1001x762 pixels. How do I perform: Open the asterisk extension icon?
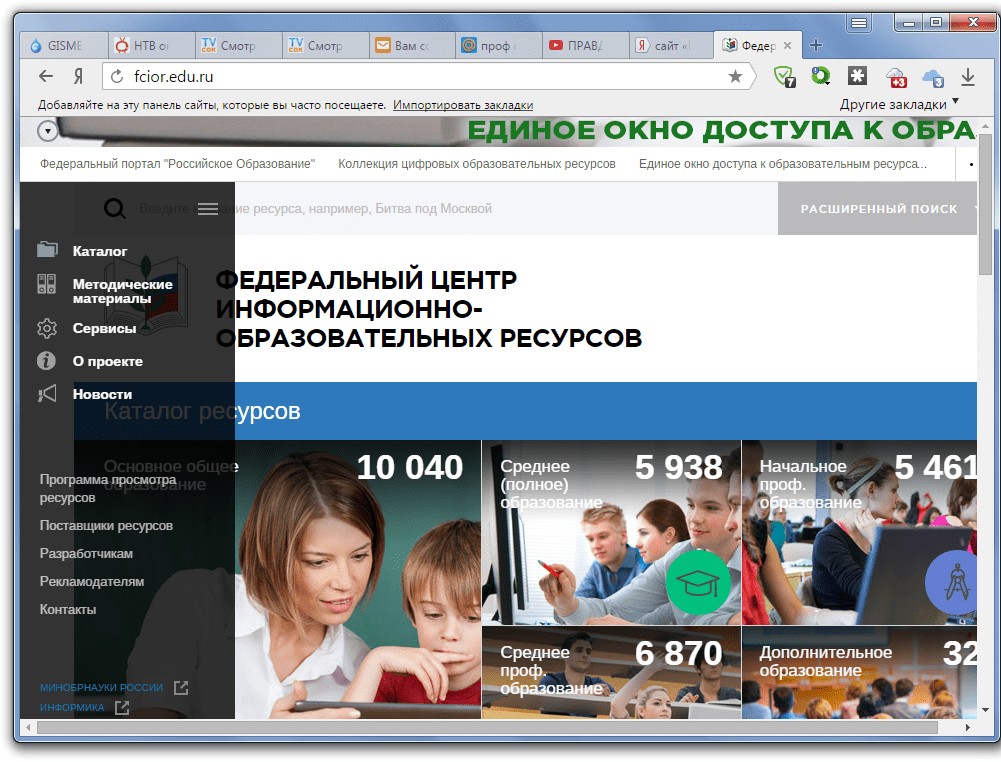coord(857,76)
